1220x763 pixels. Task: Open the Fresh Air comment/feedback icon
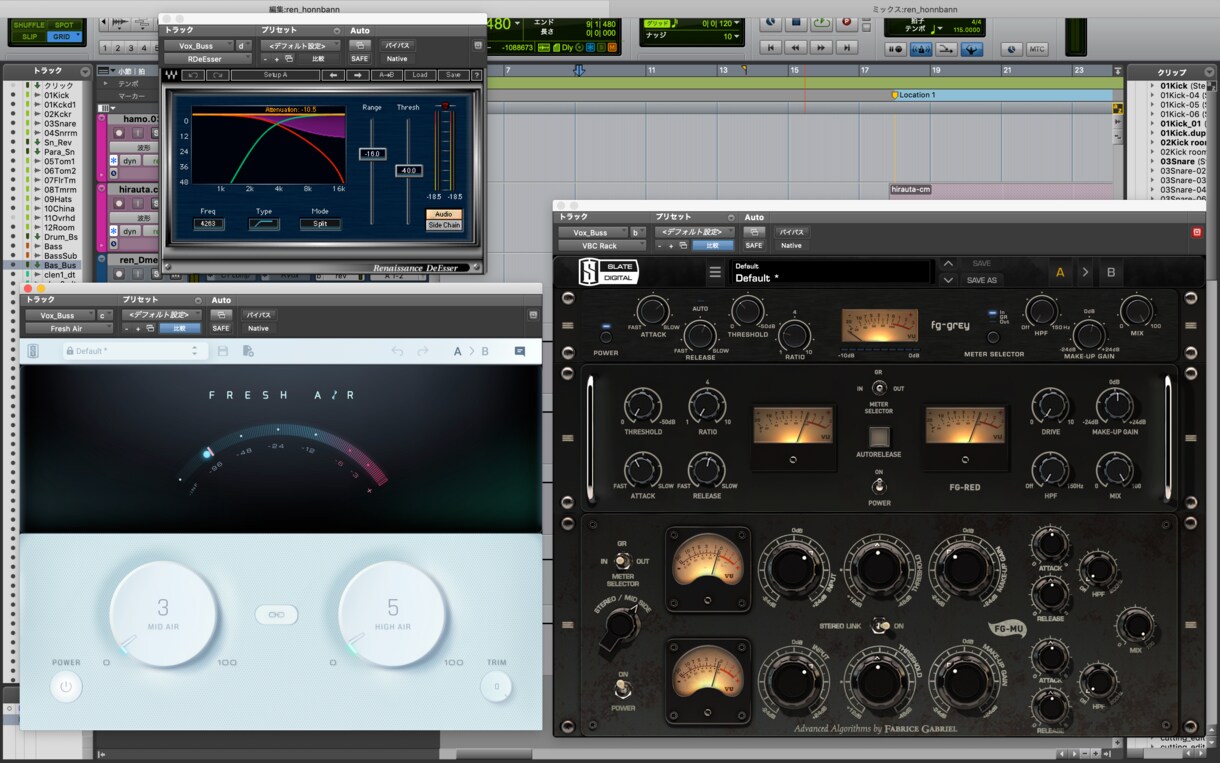(520, 351)
